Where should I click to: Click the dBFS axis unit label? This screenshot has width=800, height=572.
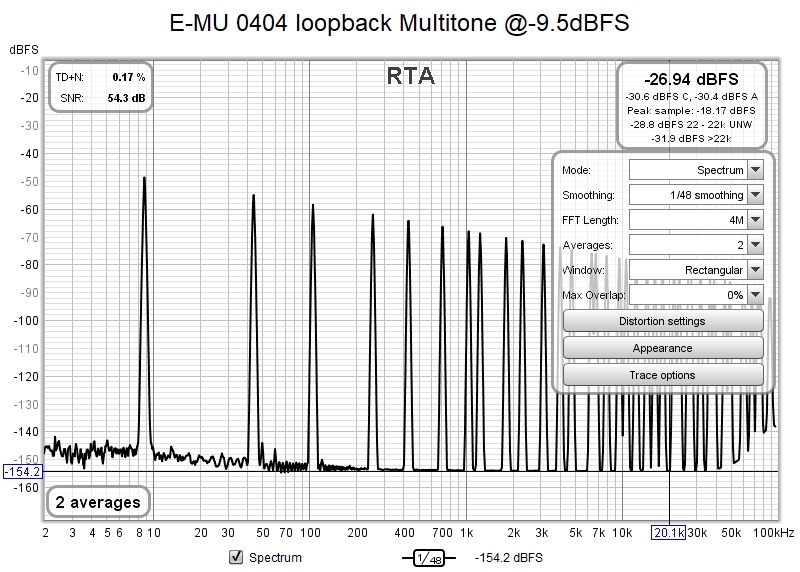[24, 49]
